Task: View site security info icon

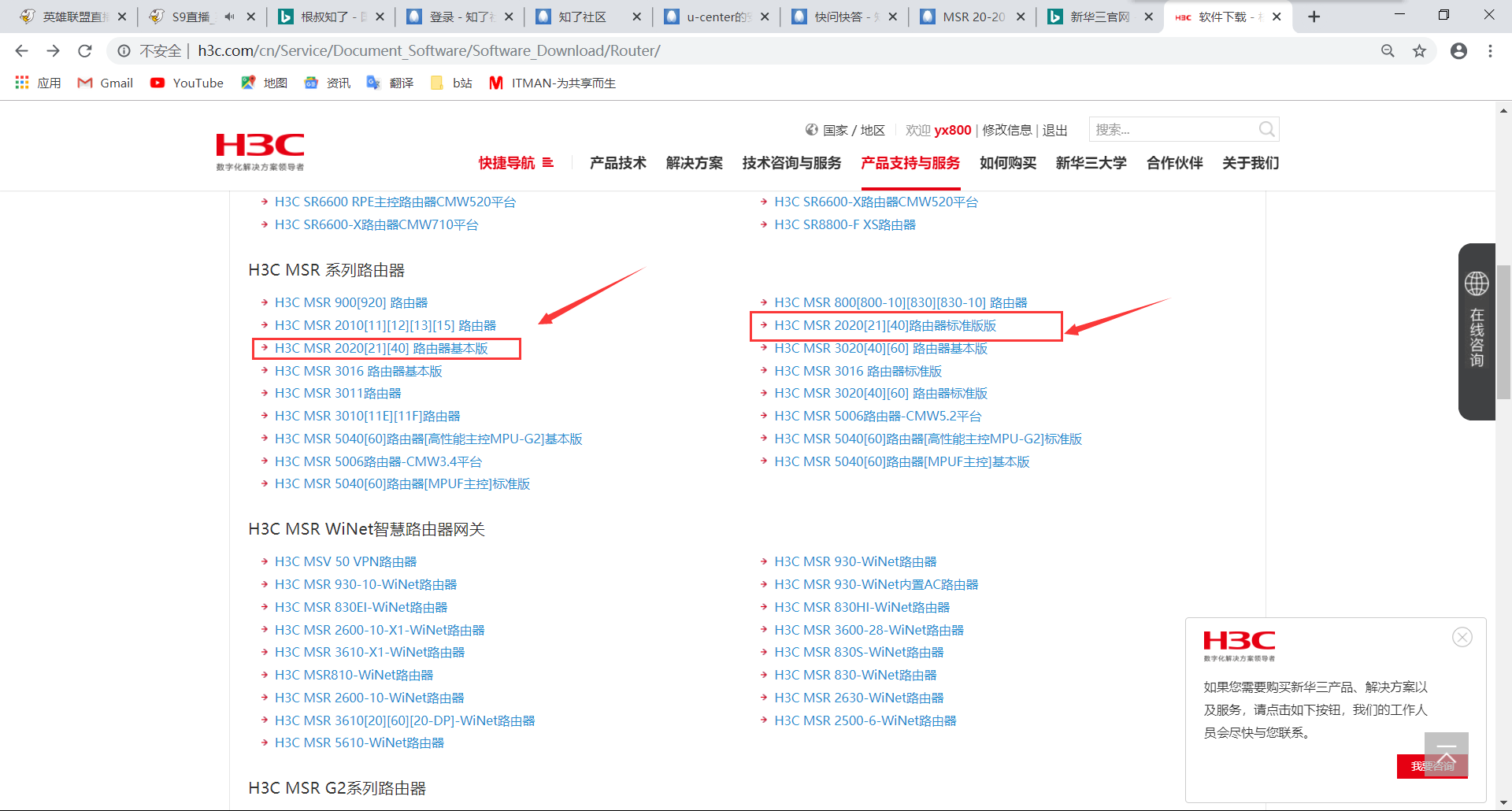Action: coord(124,51)
